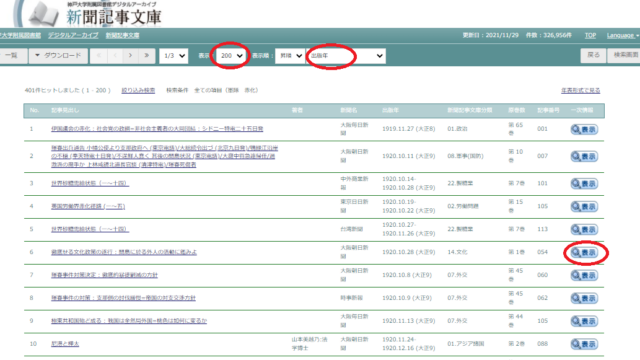Open the 表示 view button for row 10
Image resolution: width=640 pixels, height=360 pixels.
[x=584, y=344]
